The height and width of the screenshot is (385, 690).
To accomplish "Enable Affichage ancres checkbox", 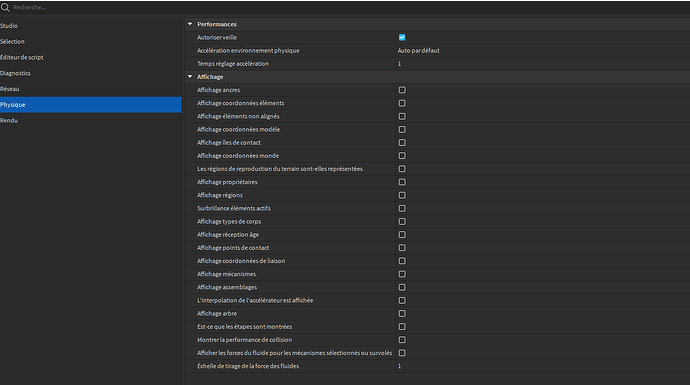I will (402, 90).
